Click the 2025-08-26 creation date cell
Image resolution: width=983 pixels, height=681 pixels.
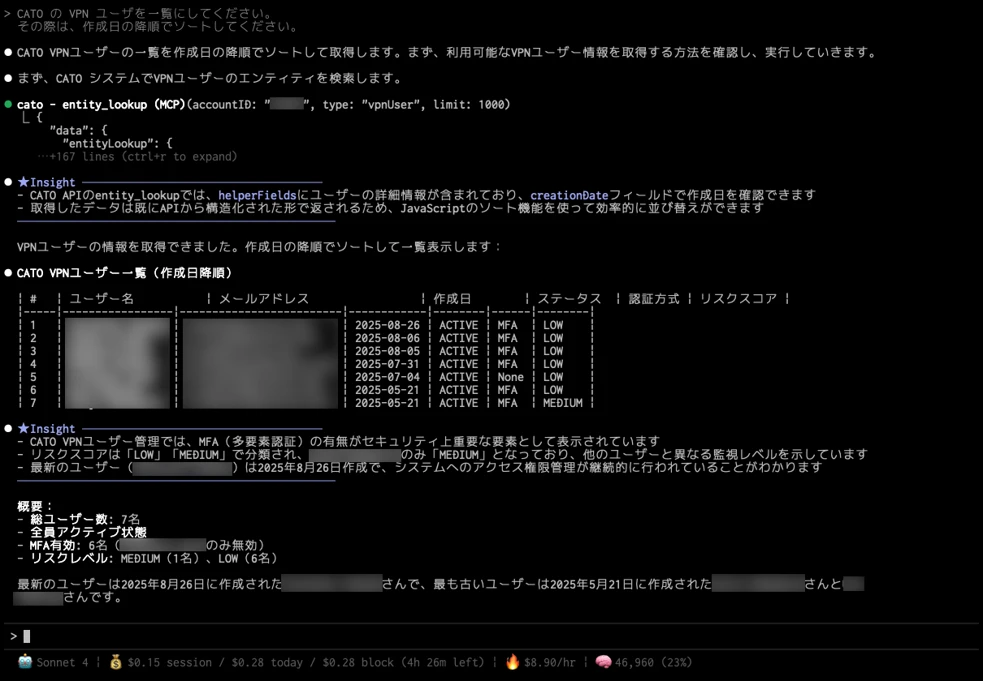point(387,325)
